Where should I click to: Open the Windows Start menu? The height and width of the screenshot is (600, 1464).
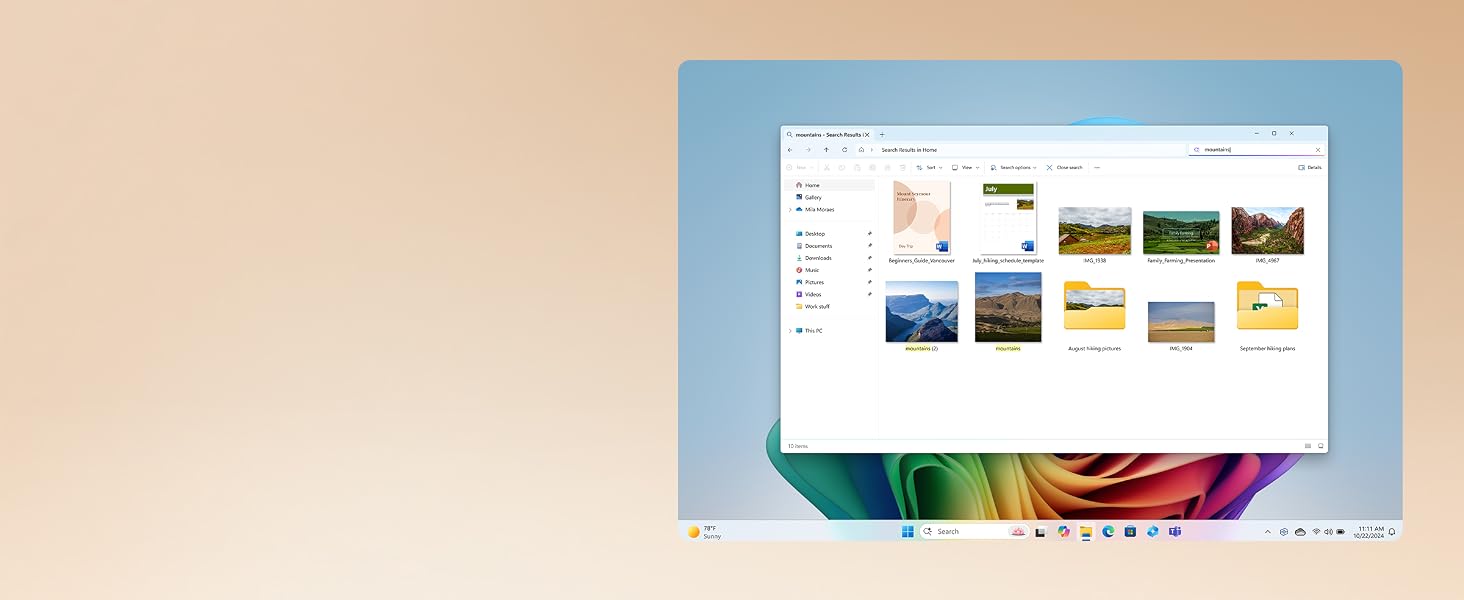(908, 532)
